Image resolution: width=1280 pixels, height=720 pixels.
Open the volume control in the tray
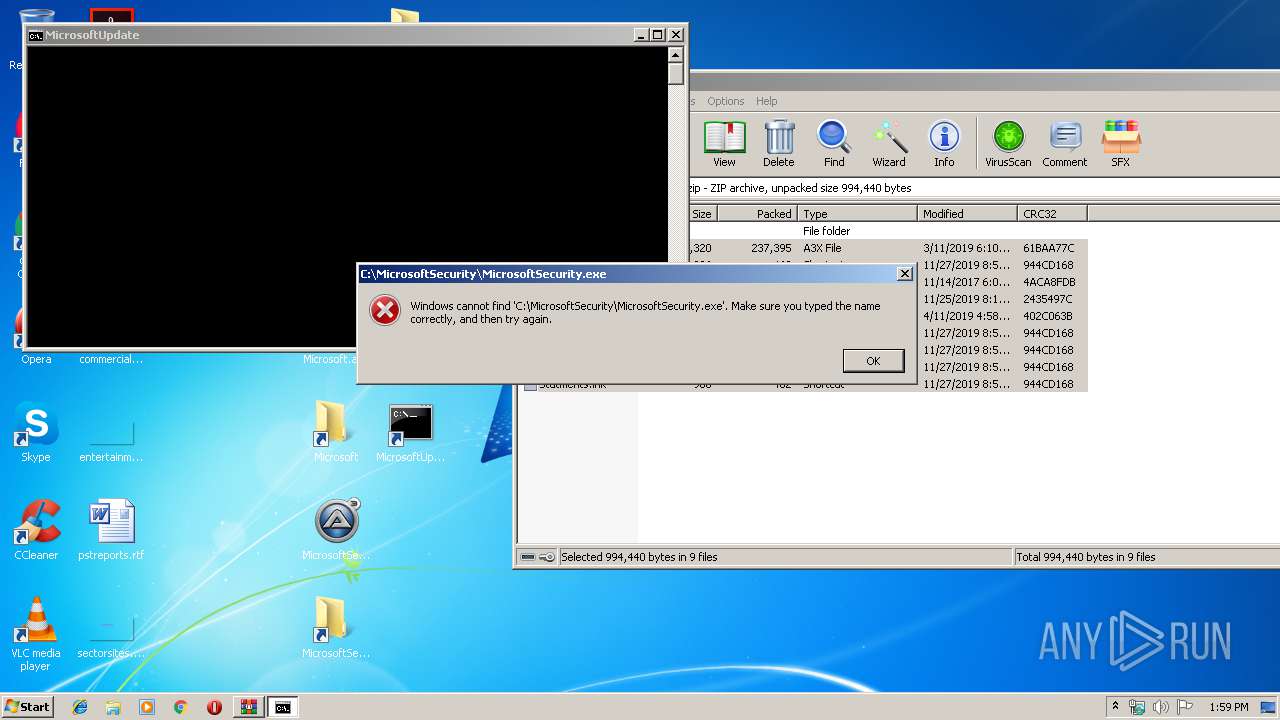point(1161,707)
